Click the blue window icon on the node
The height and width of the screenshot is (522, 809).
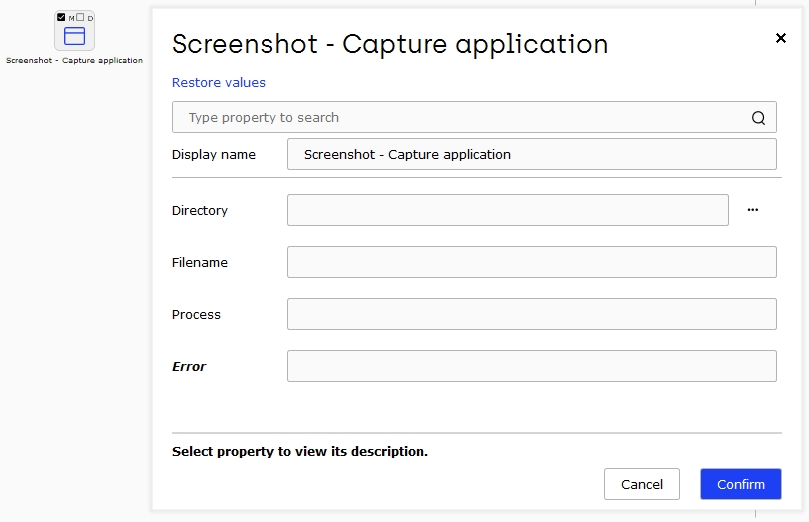coord(74,36)
